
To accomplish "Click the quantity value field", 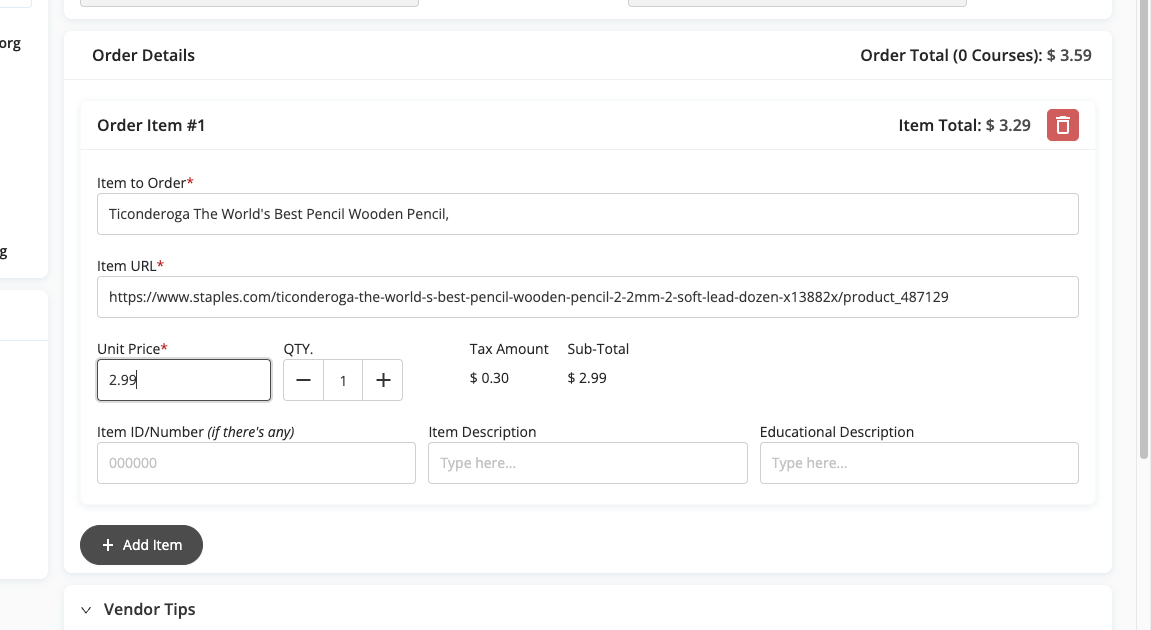I will (x=343, y=380).
